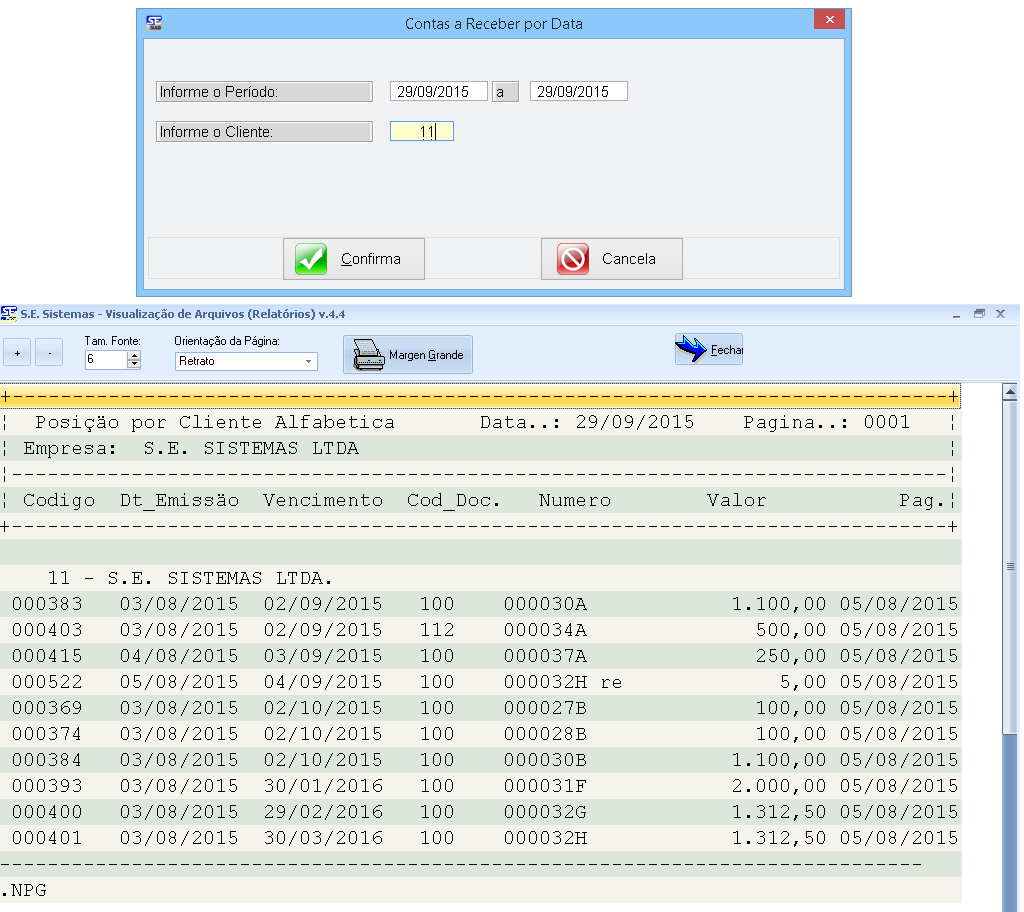1024x912 pixels.
Task: Click the period end date field
Action: [x=578, y=92]
